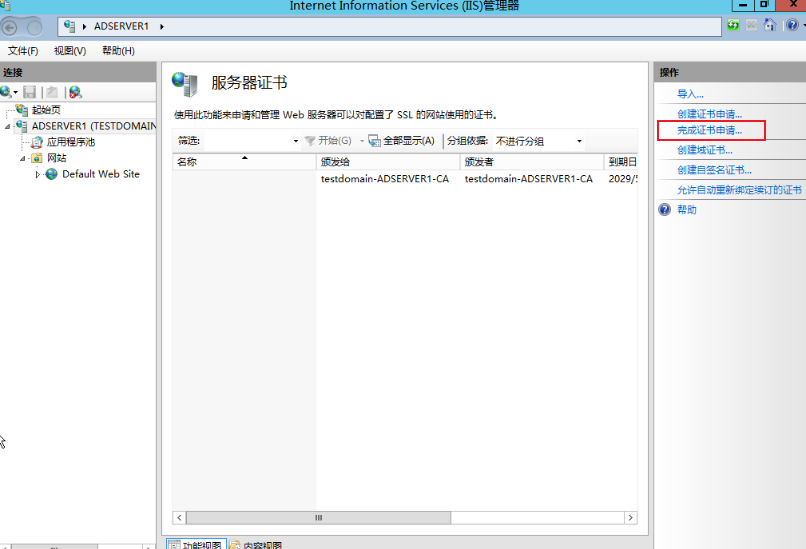Select the testdomain-ADSERVER1-CA cell under 颁发给

pos(385,179)
